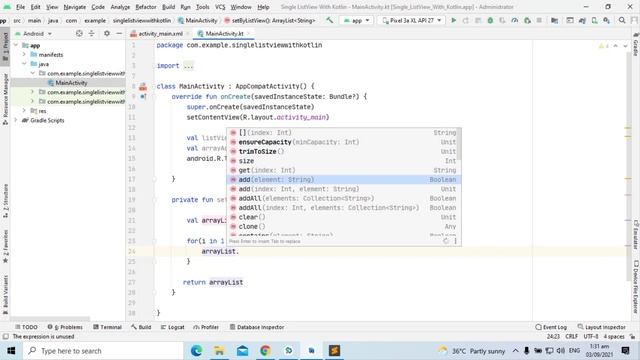Open Microsoft Edge from the taskbar
This screenshot has width=640, height=360.
(196, 351)
